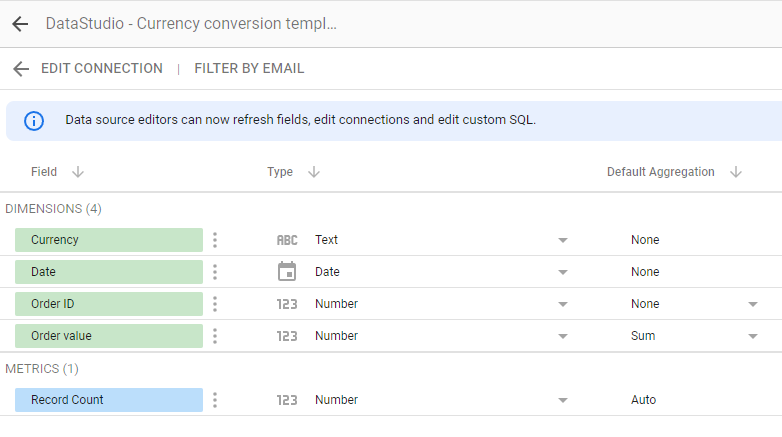The height and width of the screenshot is (437, 782).
Task: Expand the type dropdown for Date field
Action: [x=563, y=272]
